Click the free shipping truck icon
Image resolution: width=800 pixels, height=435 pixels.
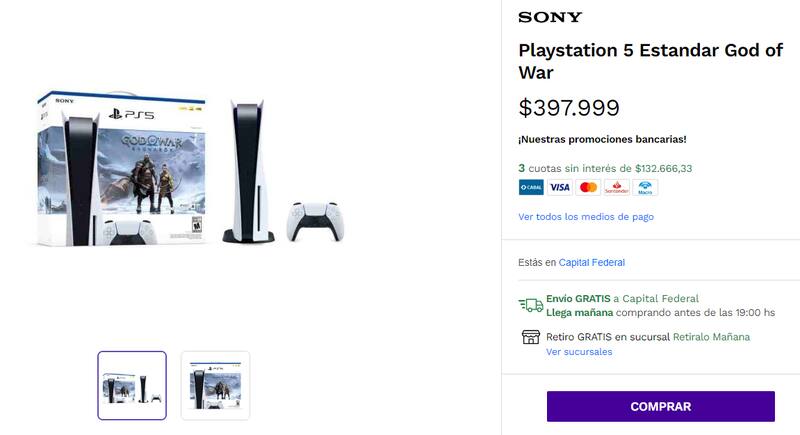530,305
